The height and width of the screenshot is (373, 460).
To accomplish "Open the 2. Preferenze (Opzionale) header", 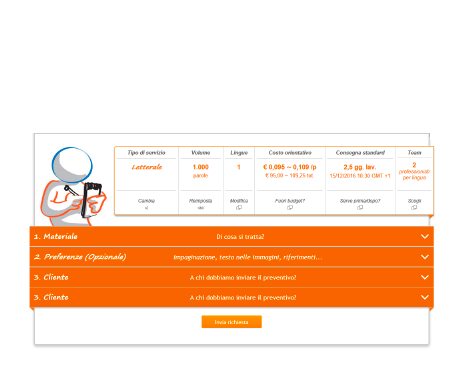I will 232,257.
